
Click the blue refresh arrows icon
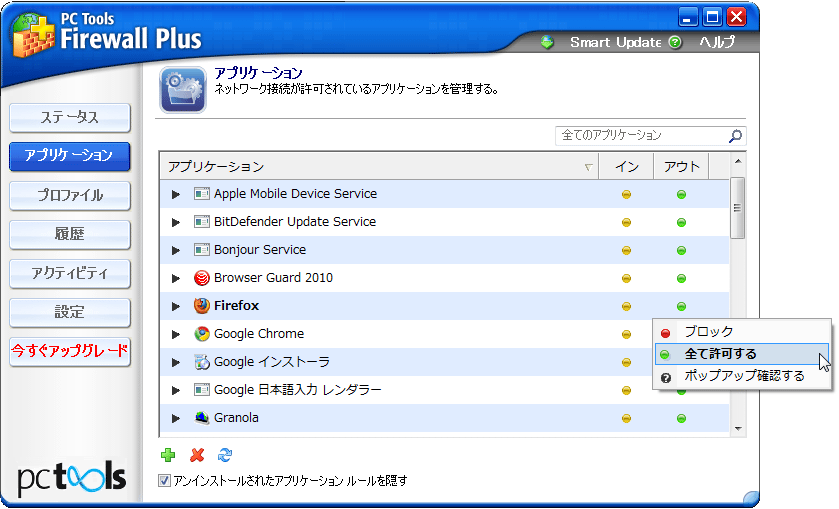225,455
